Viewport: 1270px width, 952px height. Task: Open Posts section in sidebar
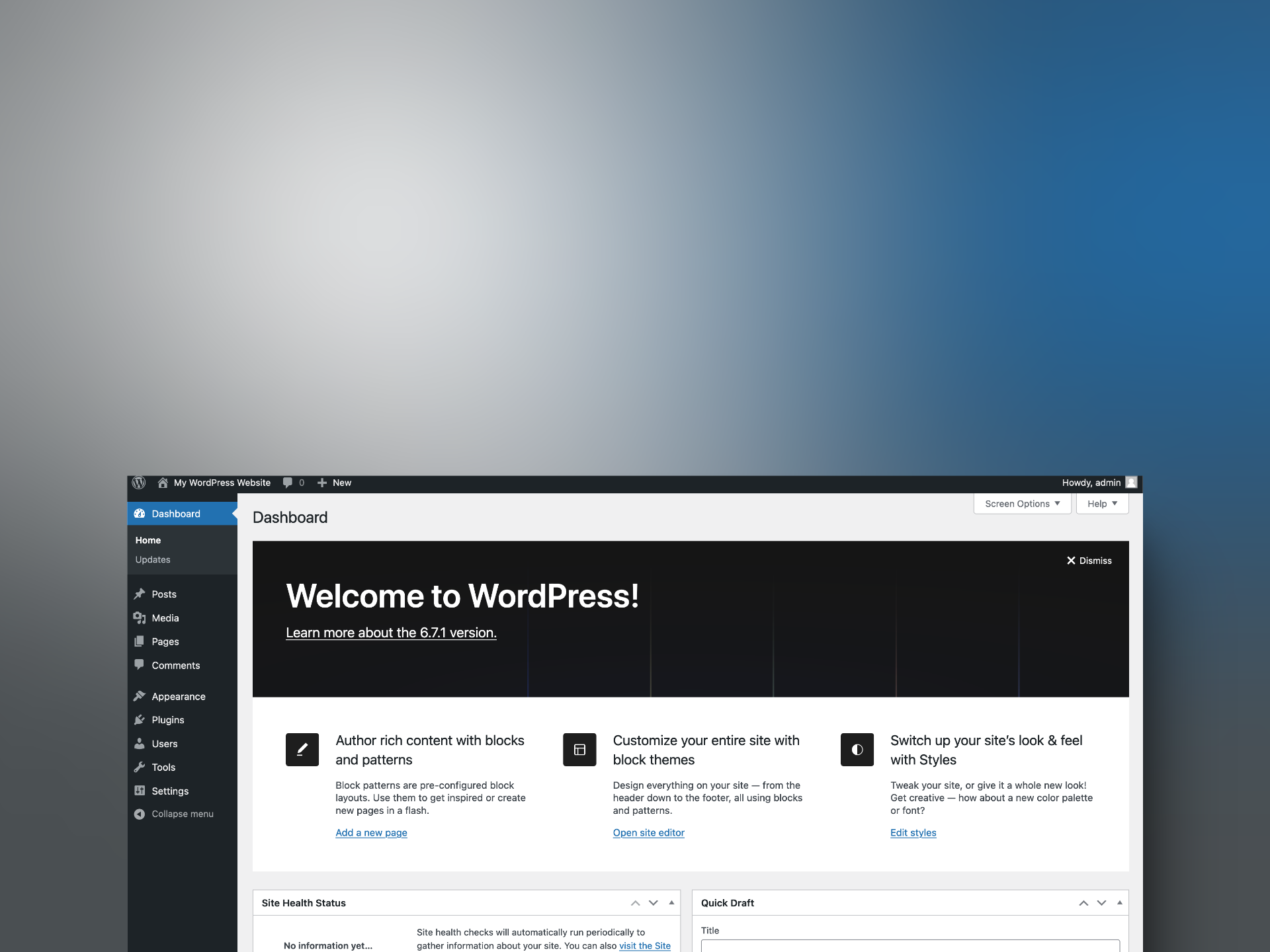click(163, 593)
